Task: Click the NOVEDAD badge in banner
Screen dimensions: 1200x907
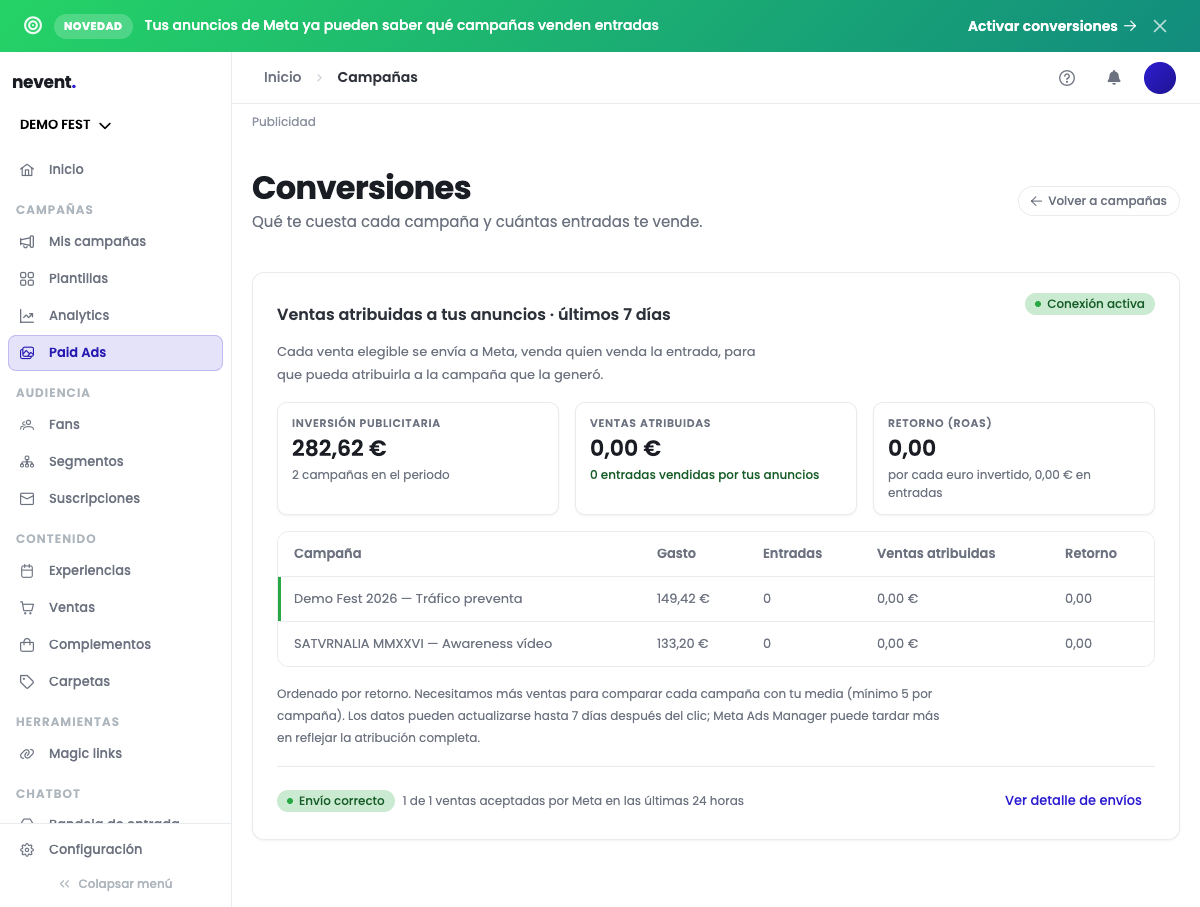Action: pos(93,26)
